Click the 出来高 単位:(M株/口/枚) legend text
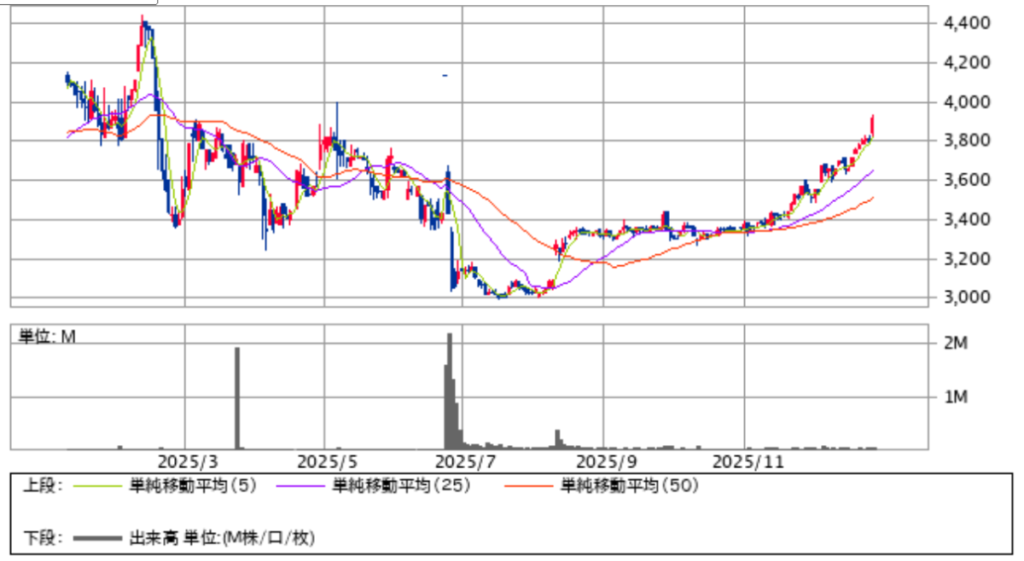Viewport: 1024px width, 561px height. tap(222, 538)
